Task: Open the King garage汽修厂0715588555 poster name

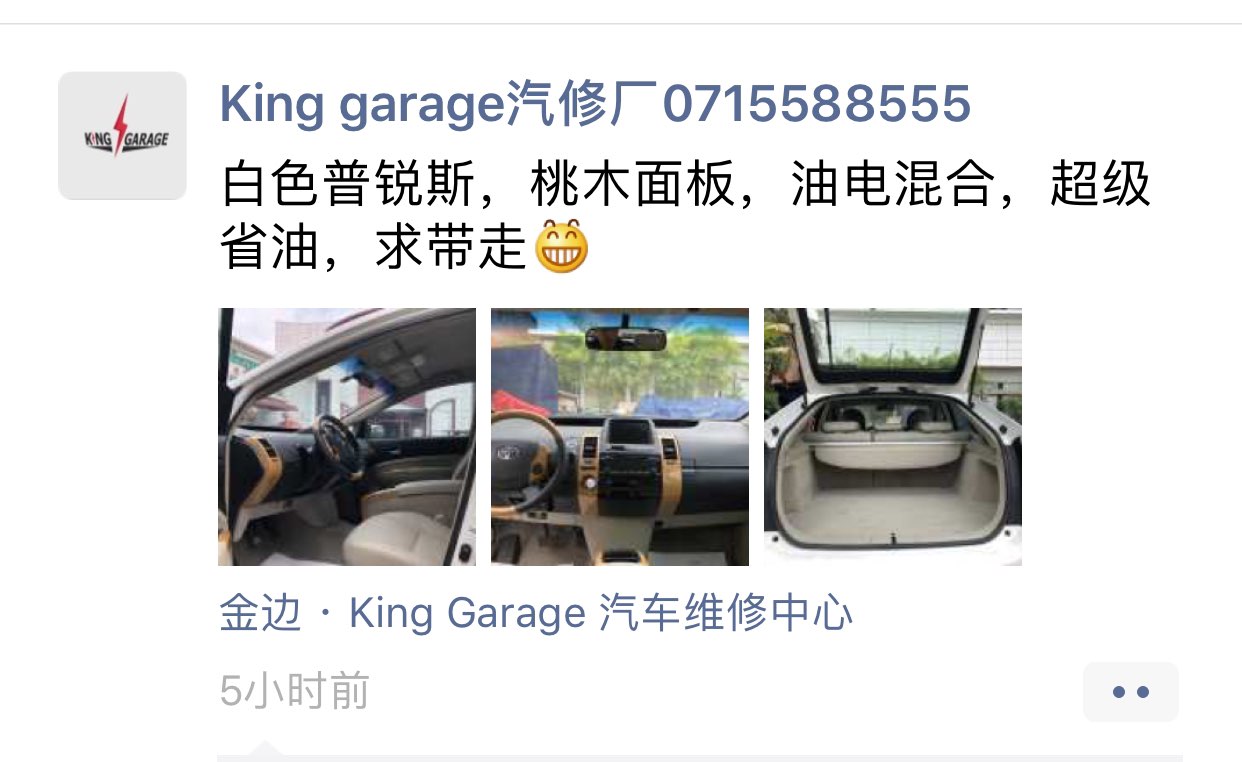Action: click(595, 104)
